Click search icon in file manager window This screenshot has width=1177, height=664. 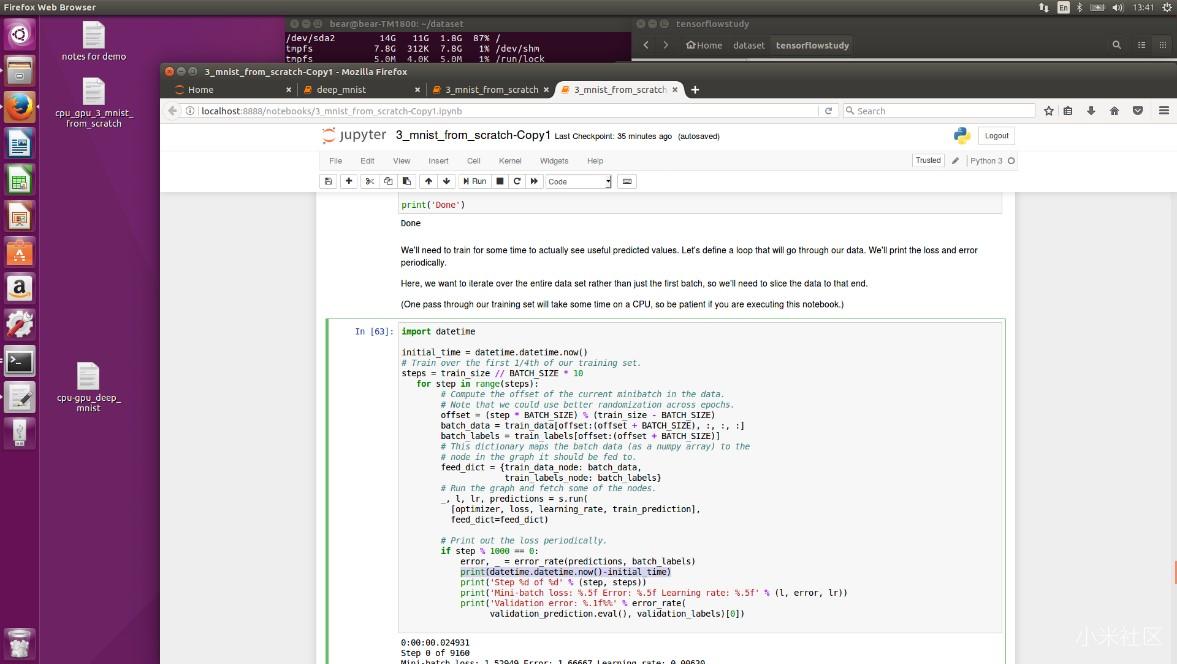click(1116, 45)
